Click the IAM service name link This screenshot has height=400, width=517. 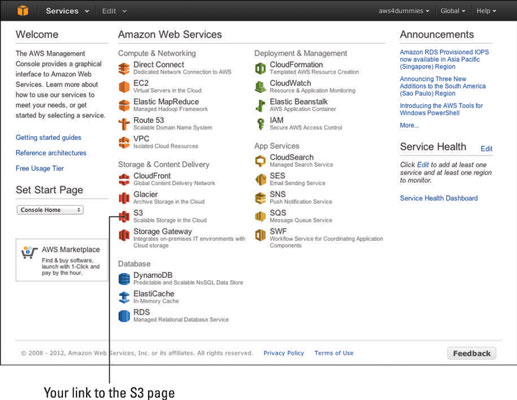tap(277, 120)
